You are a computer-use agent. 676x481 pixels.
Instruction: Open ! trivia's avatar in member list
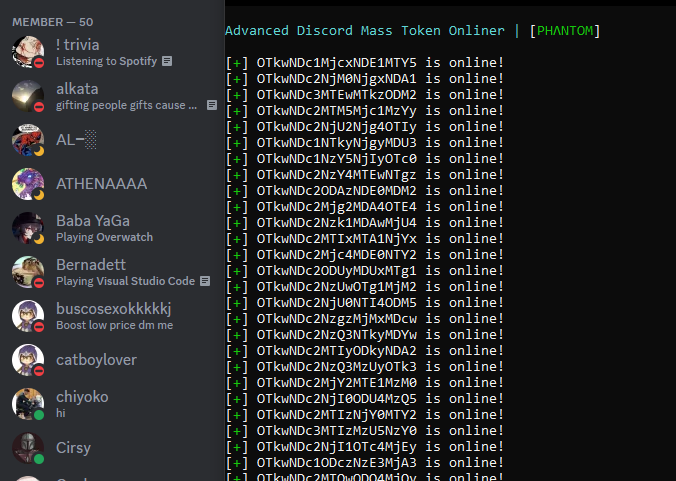[28, 52]
